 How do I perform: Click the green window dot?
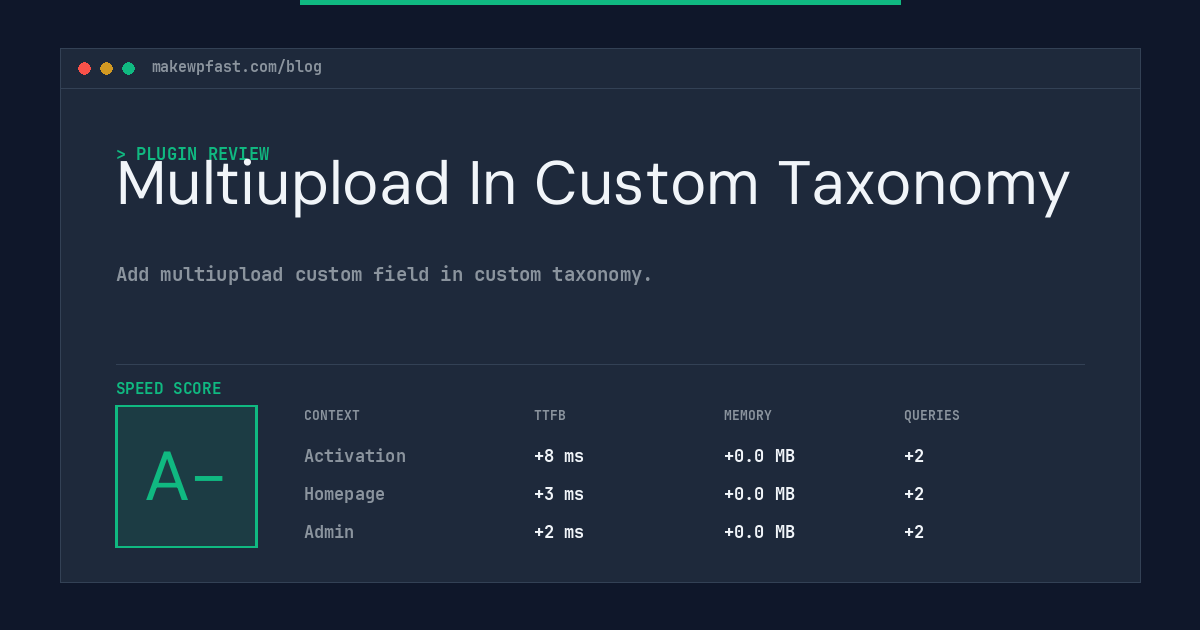click(128, 68)
